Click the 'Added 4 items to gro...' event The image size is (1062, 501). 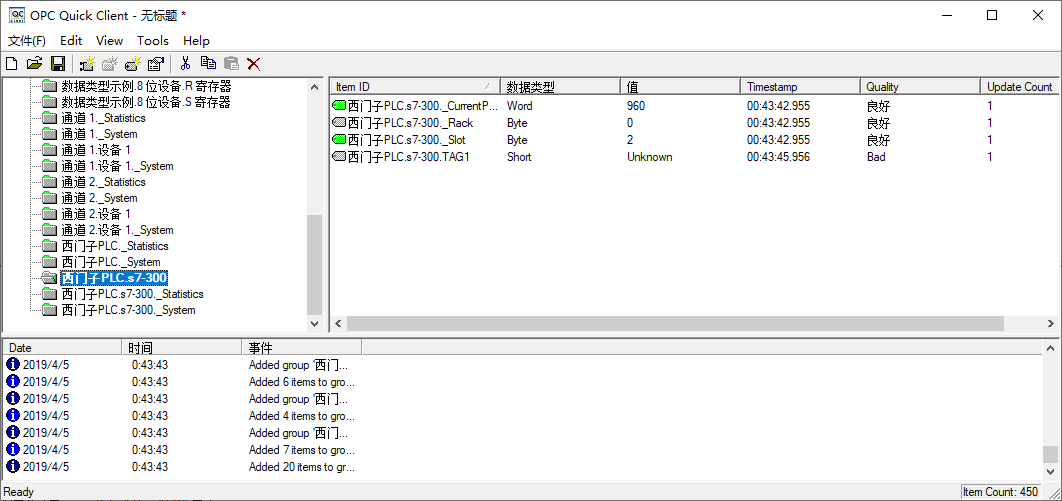(x=301, y=416)
